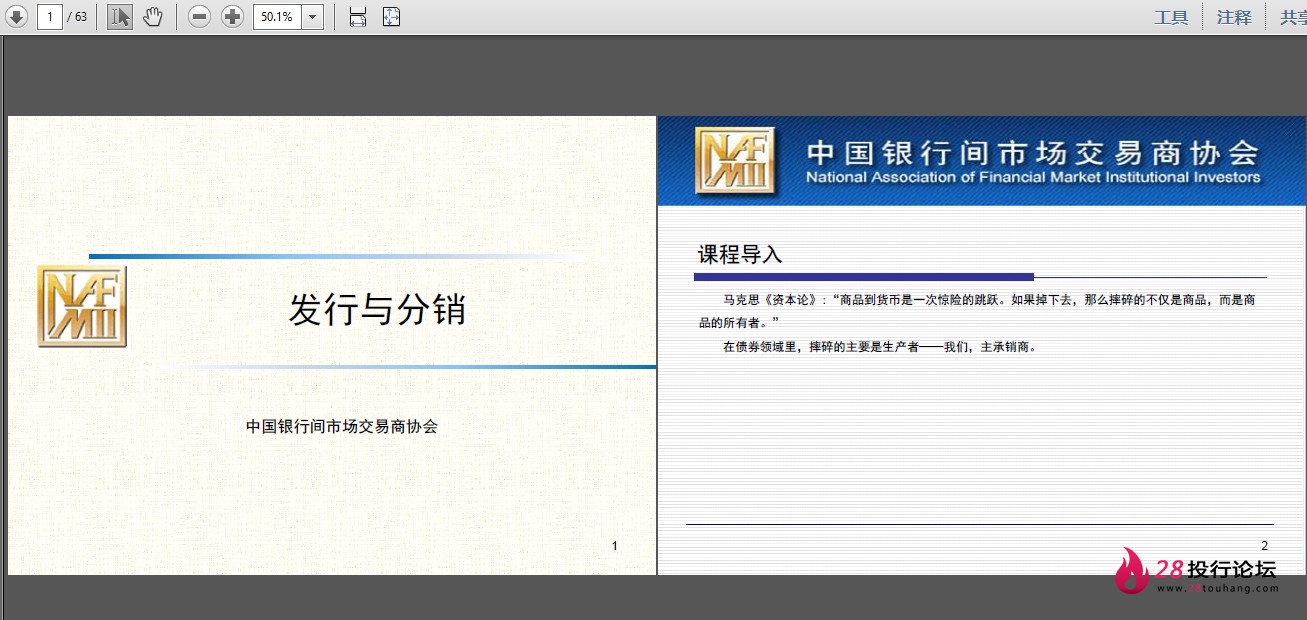Click the line beginning 马克思《资本论》
Screen dimensions: 1307x620
[x=989, y=299]
